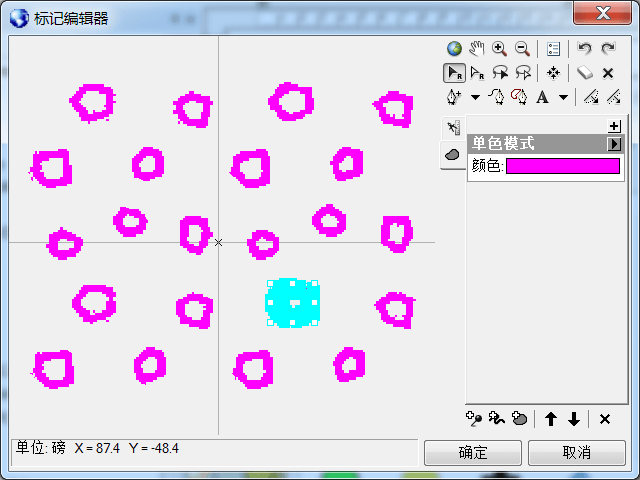Click the Redo arrow
The width and height of the screenshot is (640, 480).
click(x=608, y=49)
